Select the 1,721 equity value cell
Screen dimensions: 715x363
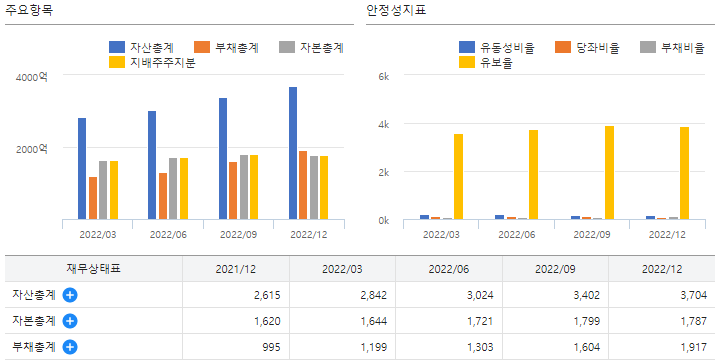coord(449,321)
